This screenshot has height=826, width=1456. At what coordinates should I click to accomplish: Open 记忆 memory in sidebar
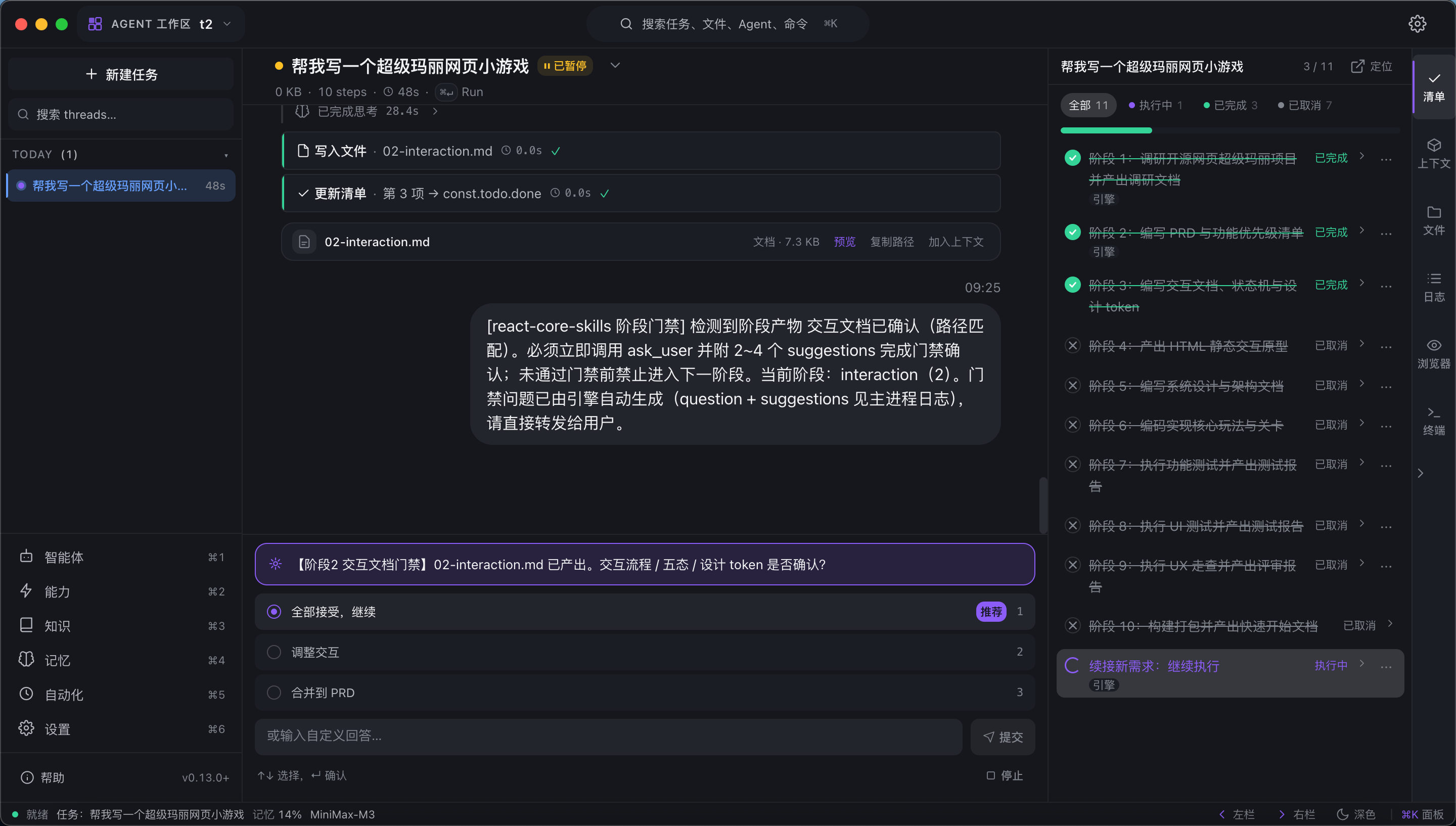pos(121,660)
